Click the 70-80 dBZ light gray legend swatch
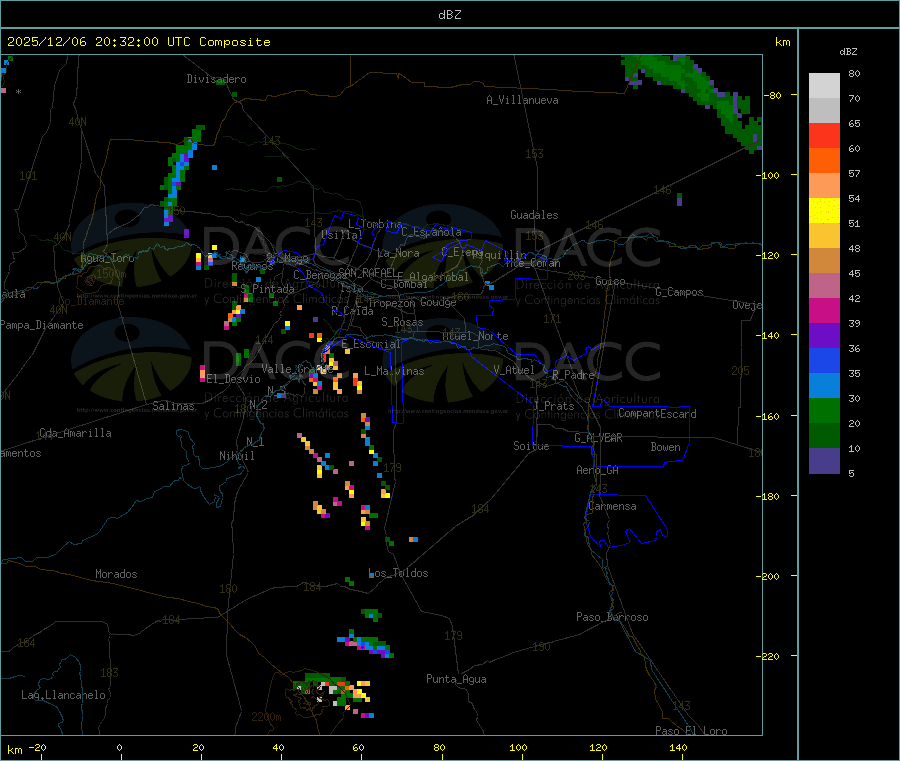900x761 pixels. [x=824, y=86]
